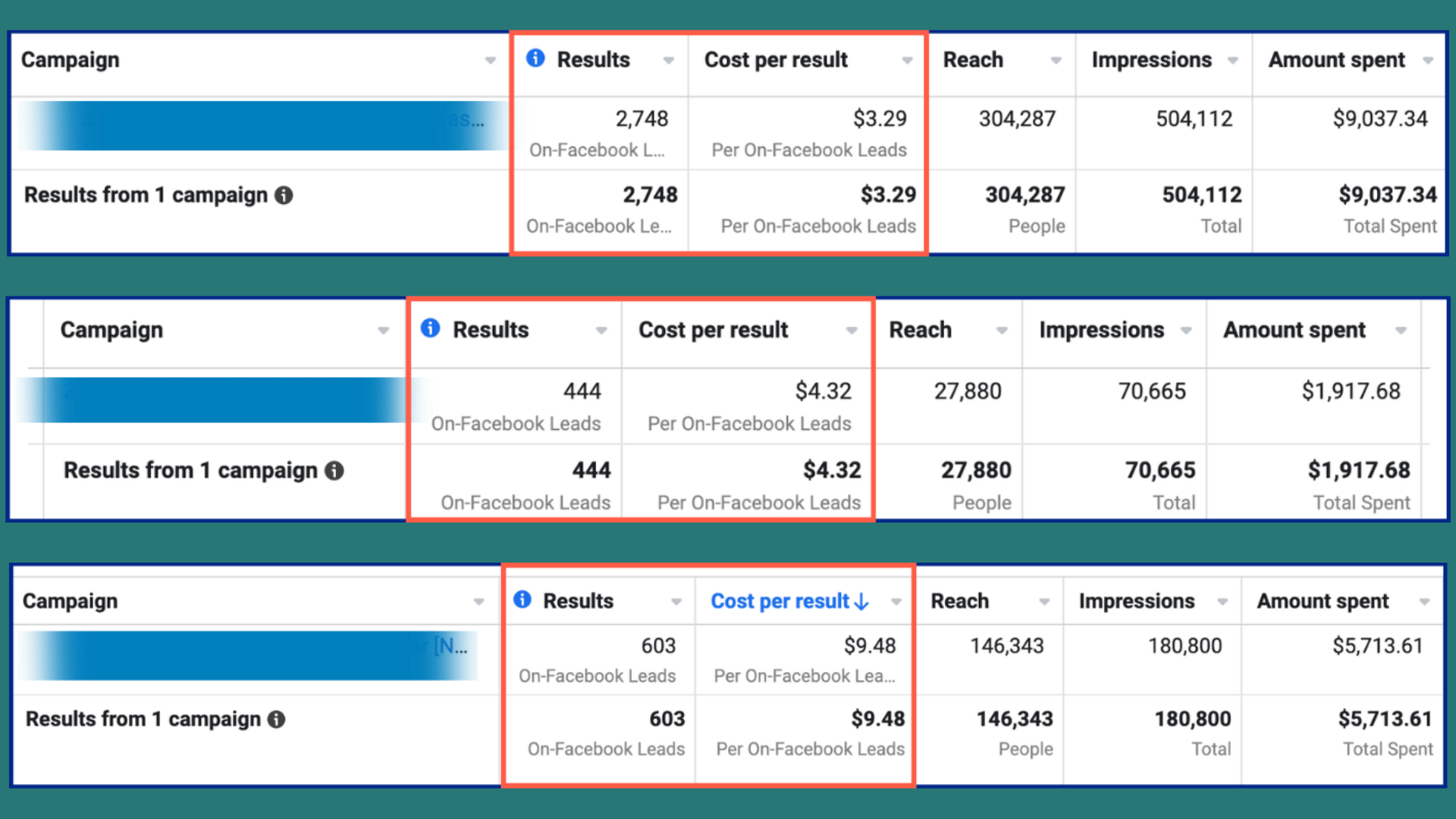Open Reach column dropdown in bottom table
Image resolution: width=1456 pixels, height=819 pixels.
[1044, 602]
